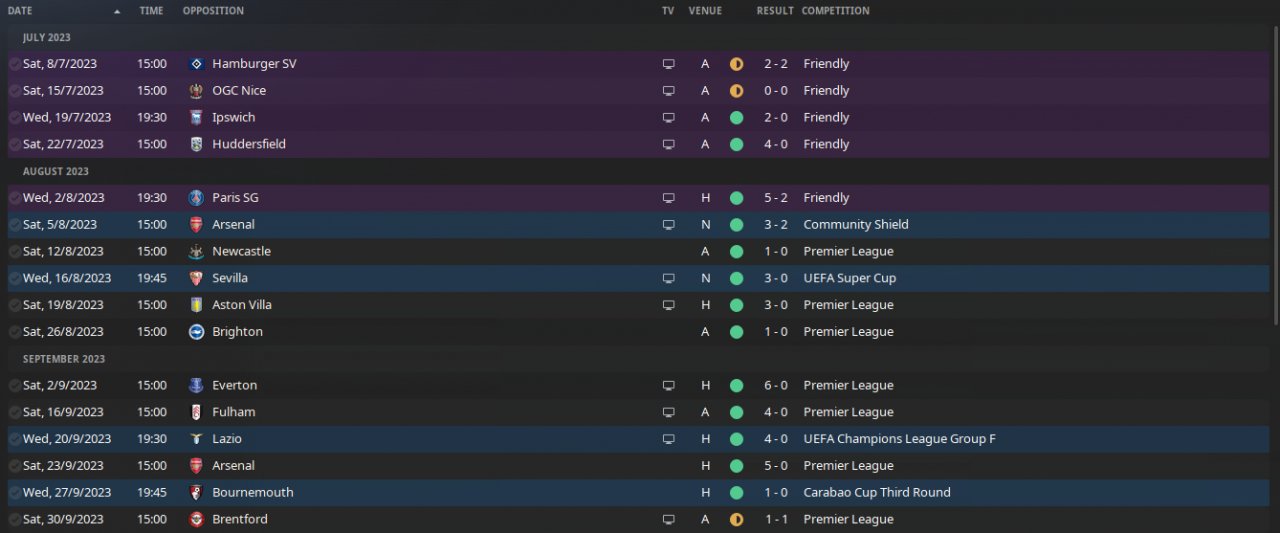1280x533 pixels.
Task: Collapse the SEPTEMBER 2023 month group
Action: [62, 359]
